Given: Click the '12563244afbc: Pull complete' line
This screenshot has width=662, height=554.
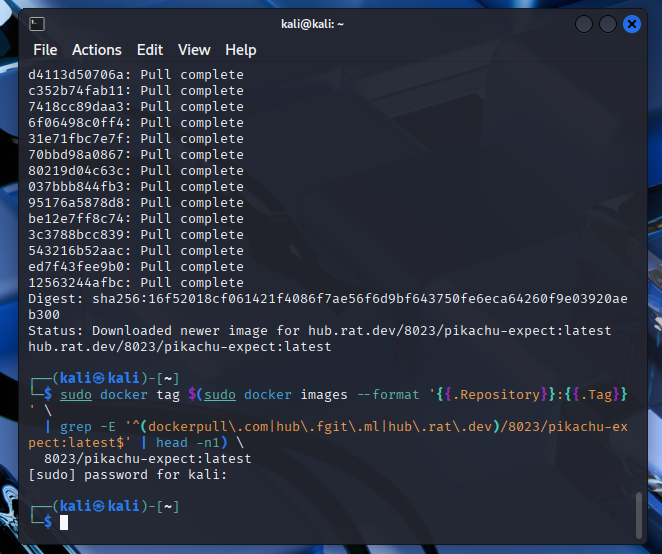Looking at the screenshot, I should coord(136,282).
